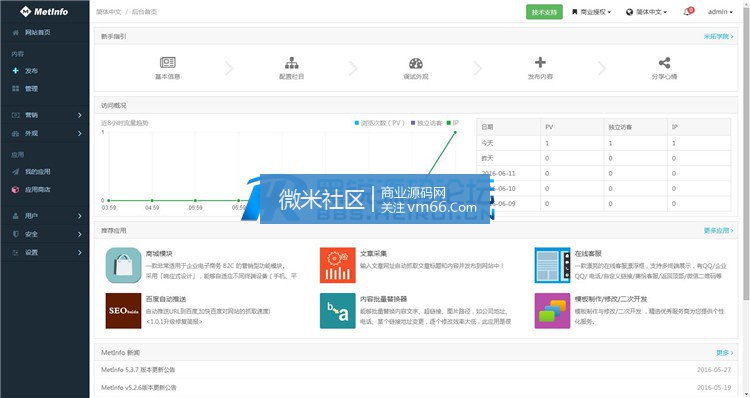750x398 pixels.
Task: Click the 调试外观 dashboard icon
Action: 416,63
